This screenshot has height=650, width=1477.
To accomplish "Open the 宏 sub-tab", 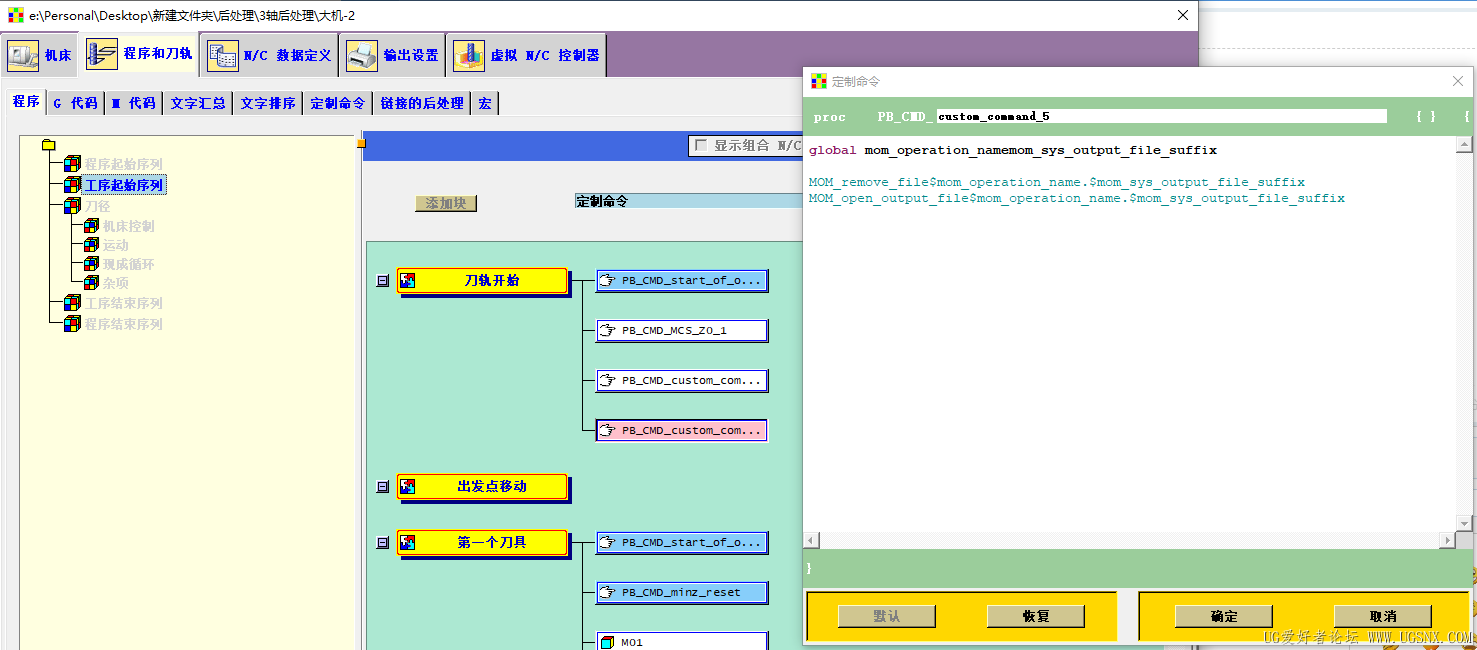I will (484, 102).
